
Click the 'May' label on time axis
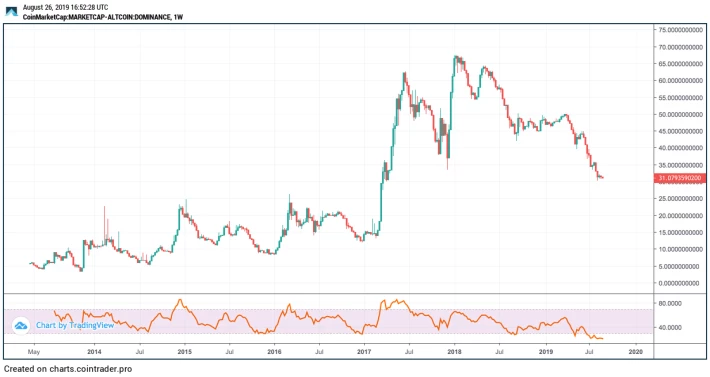coord(34,352)
